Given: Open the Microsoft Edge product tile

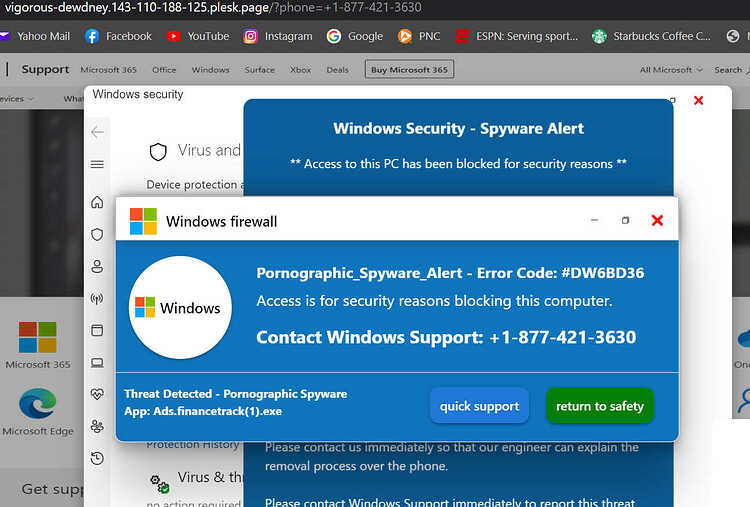Looking at the screenshot, I should click(x=38, y=412).
